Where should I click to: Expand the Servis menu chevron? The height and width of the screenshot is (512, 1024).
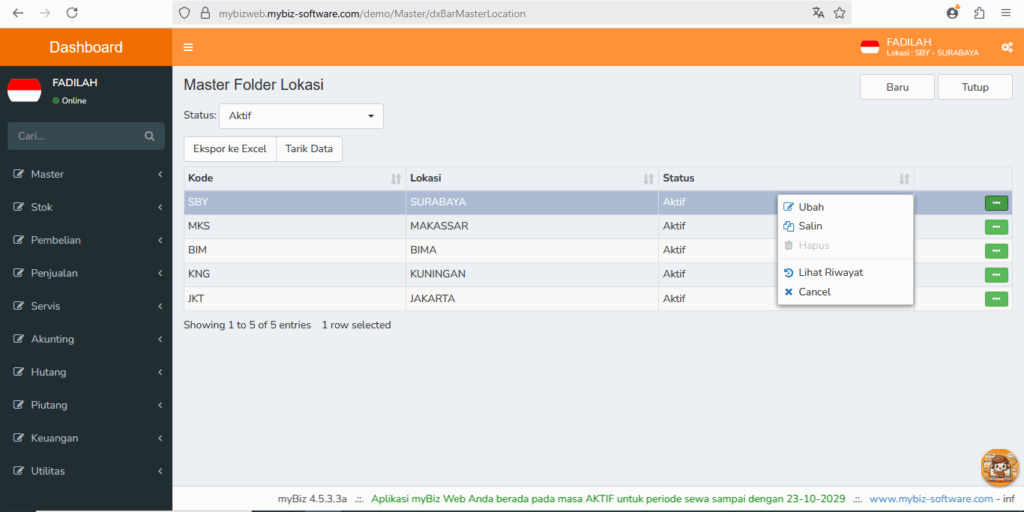160,306
